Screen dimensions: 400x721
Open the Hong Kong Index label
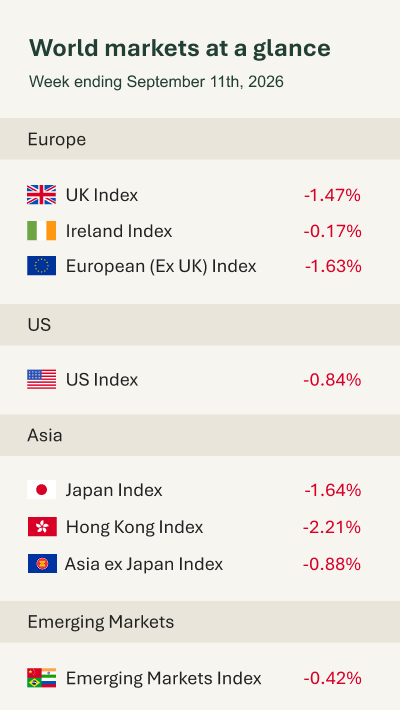[x=134, y=527]
